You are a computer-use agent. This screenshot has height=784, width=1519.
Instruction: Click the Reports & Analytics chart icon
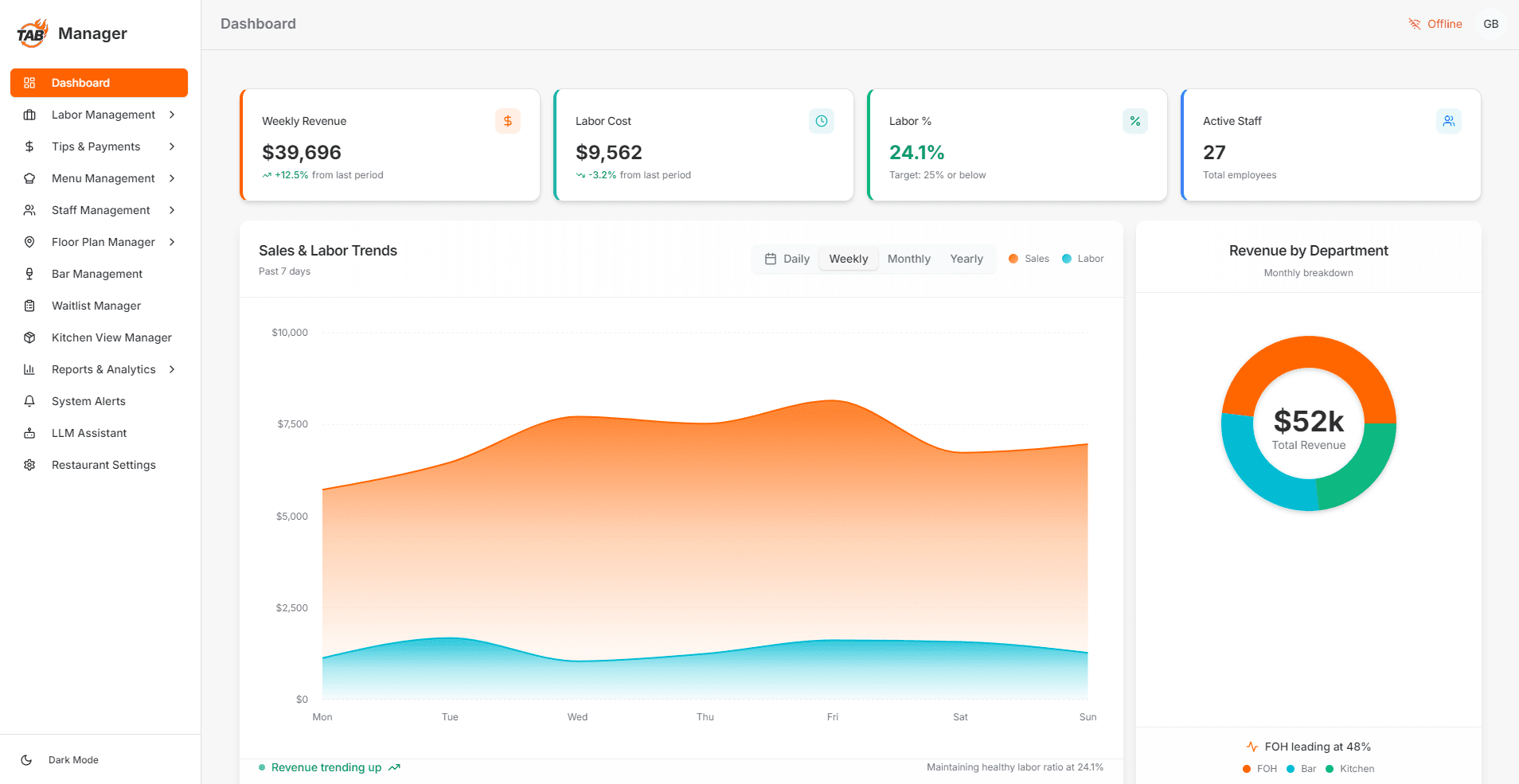pos(29,369)
